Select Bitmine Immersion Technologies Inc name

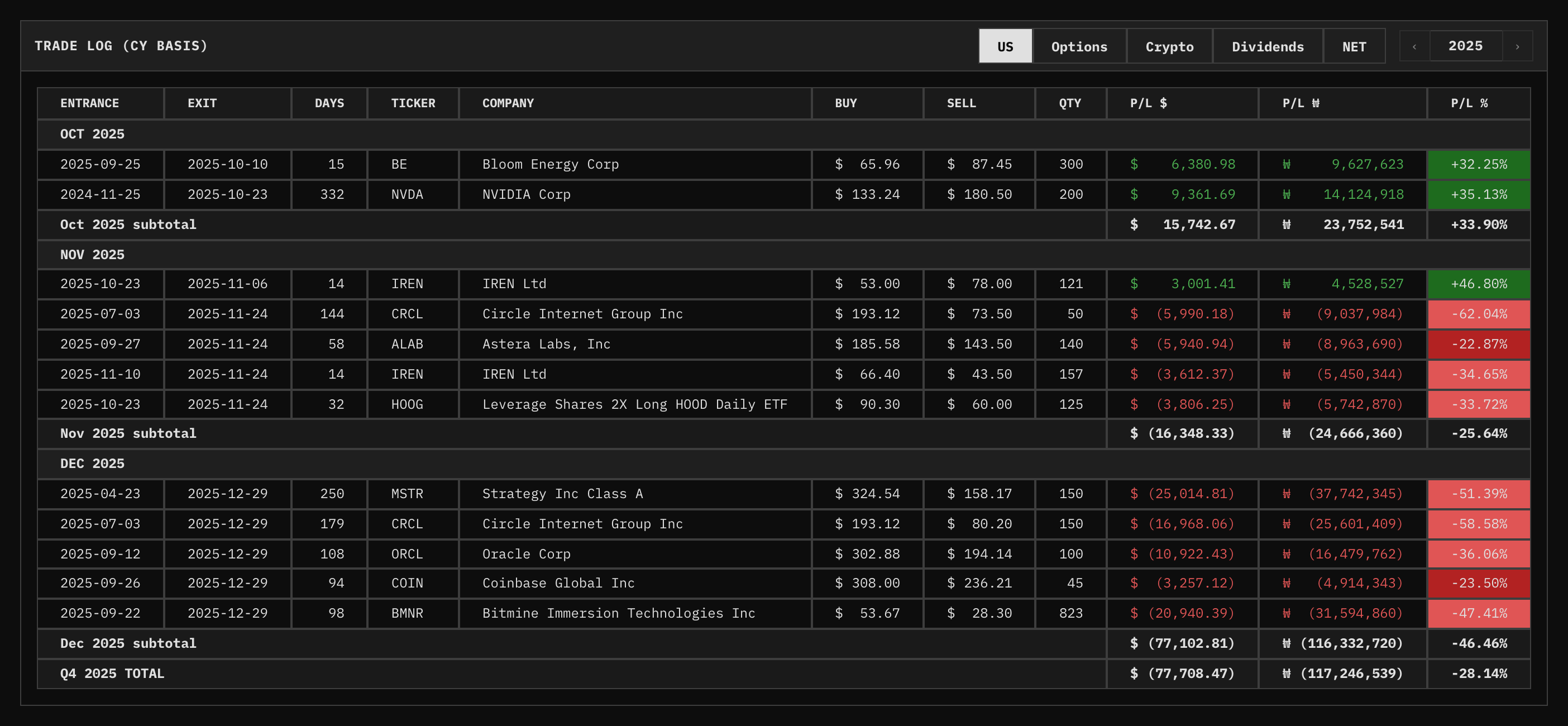619,613
